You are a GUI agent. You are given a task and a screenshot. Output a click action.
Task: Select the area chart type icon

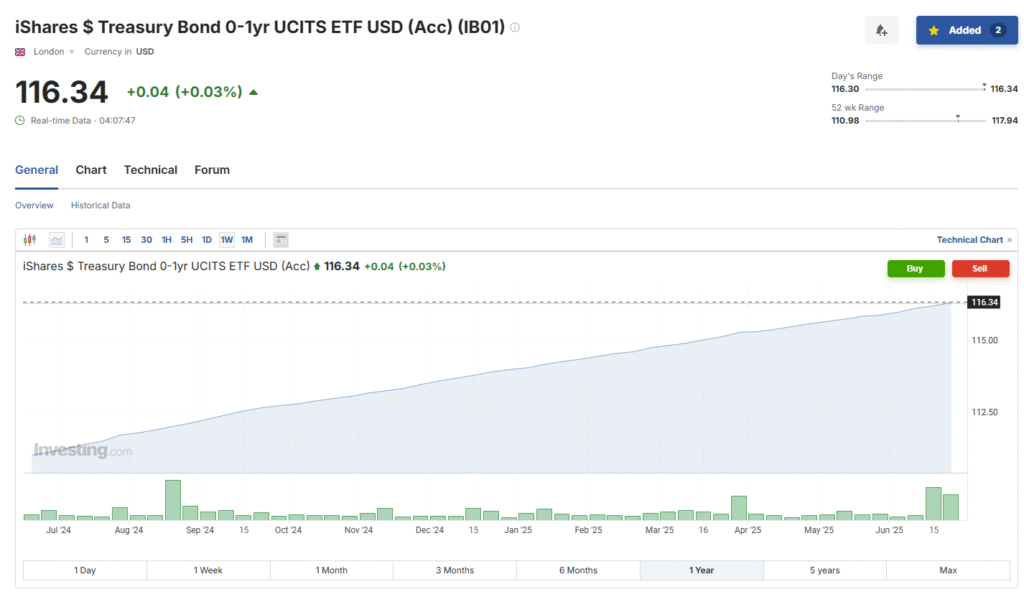pos(57,240)
